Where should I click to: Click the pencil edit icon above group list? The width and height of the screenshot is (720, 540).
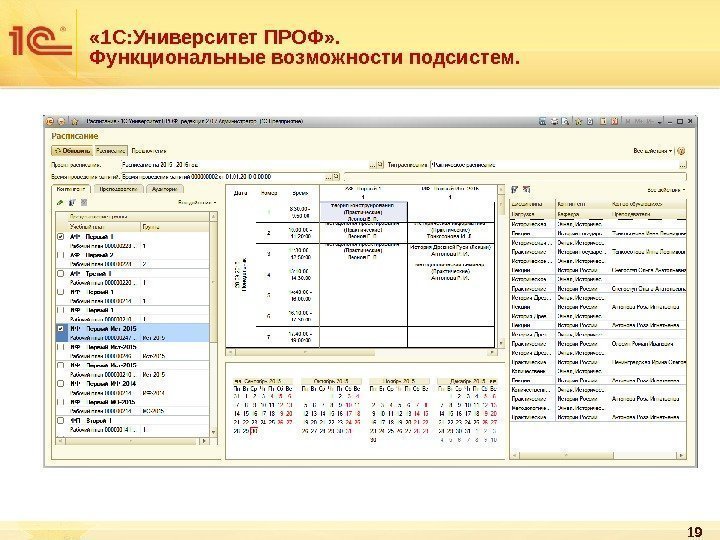(x=60, y=202)
